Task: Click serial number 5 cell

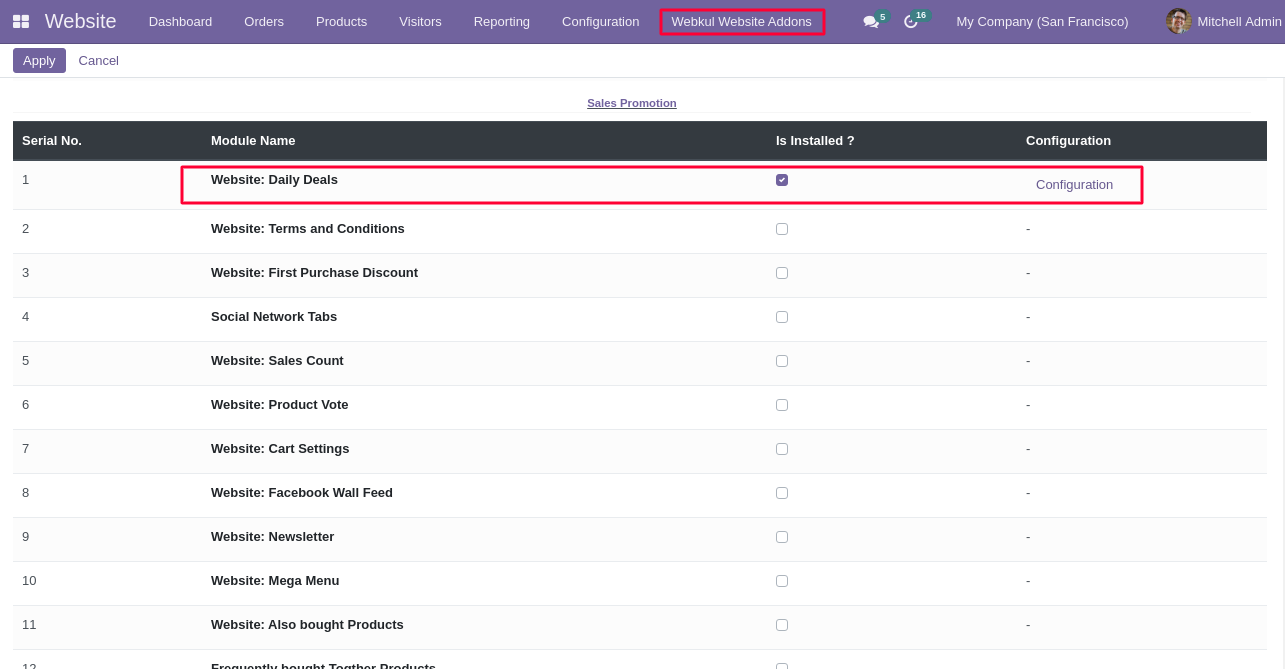Action: pyautogui.click(x=26, y=360)
